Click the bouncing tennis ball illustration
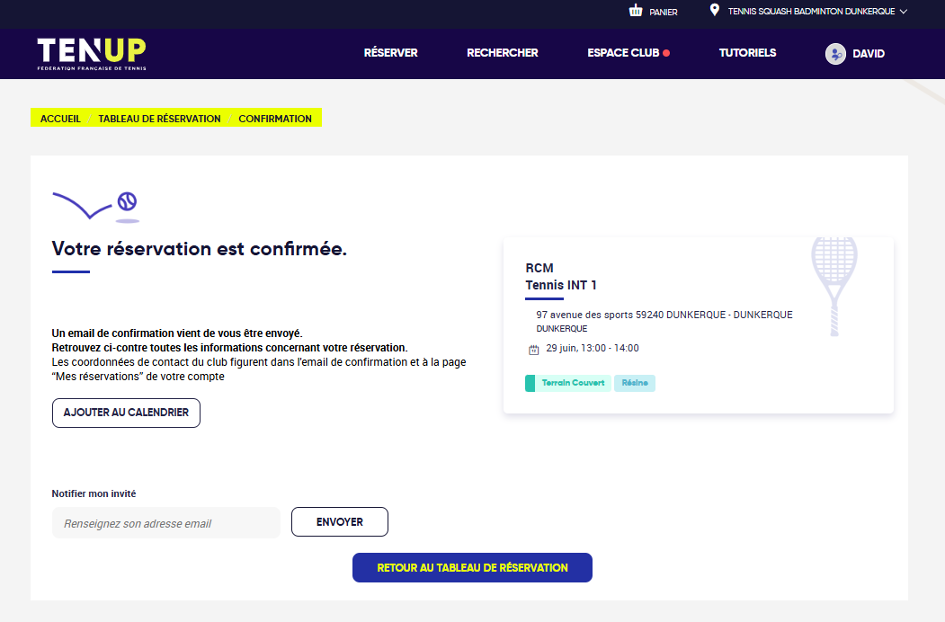The width and height of the screenshot is (945, 622). coord(127,201)
